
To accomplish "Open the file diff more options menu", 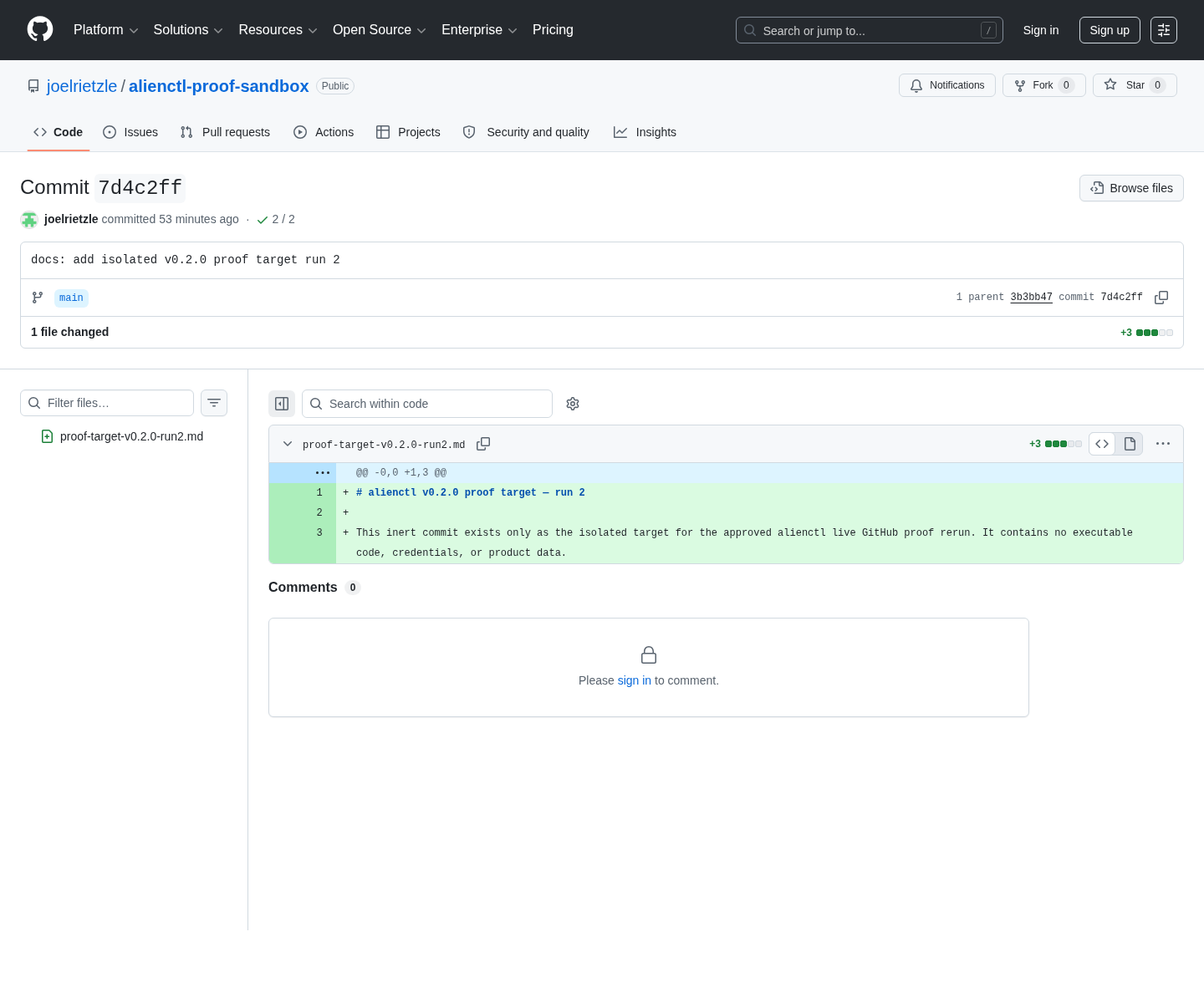I will pos(1163,444).
